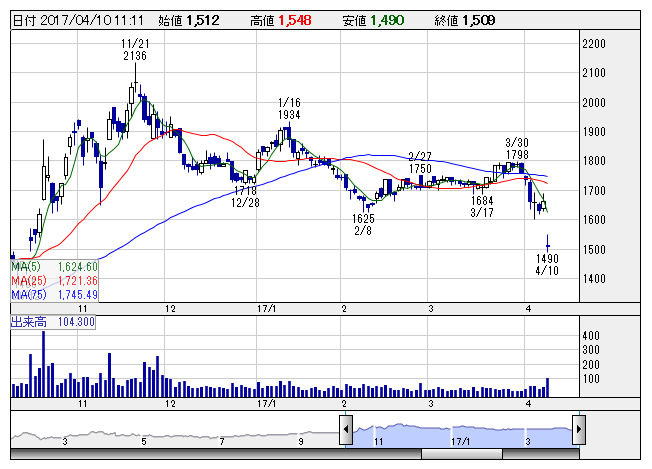Viewport: 652px width, 469px height.
Task: Click the left range handle arrow in overview
Action: point(345,430)
